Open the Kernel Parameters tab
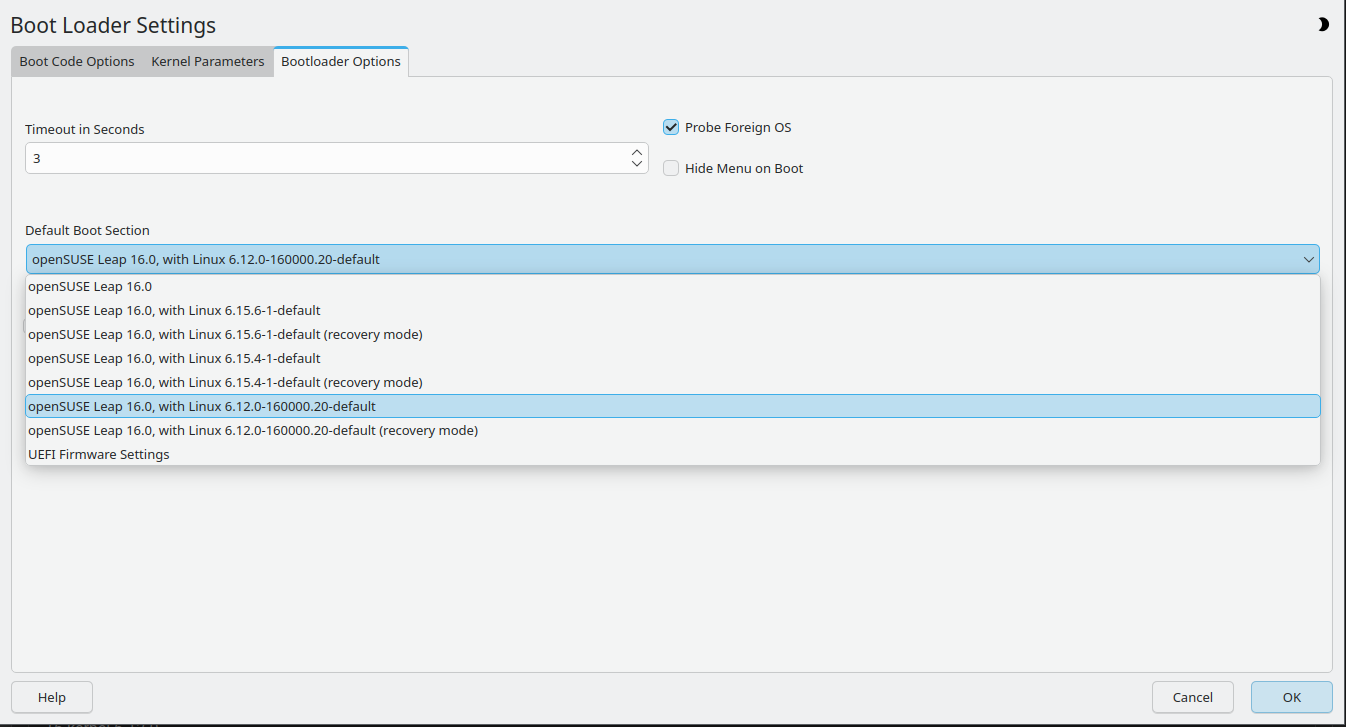 pyautogui.click(x=208, y=61)
